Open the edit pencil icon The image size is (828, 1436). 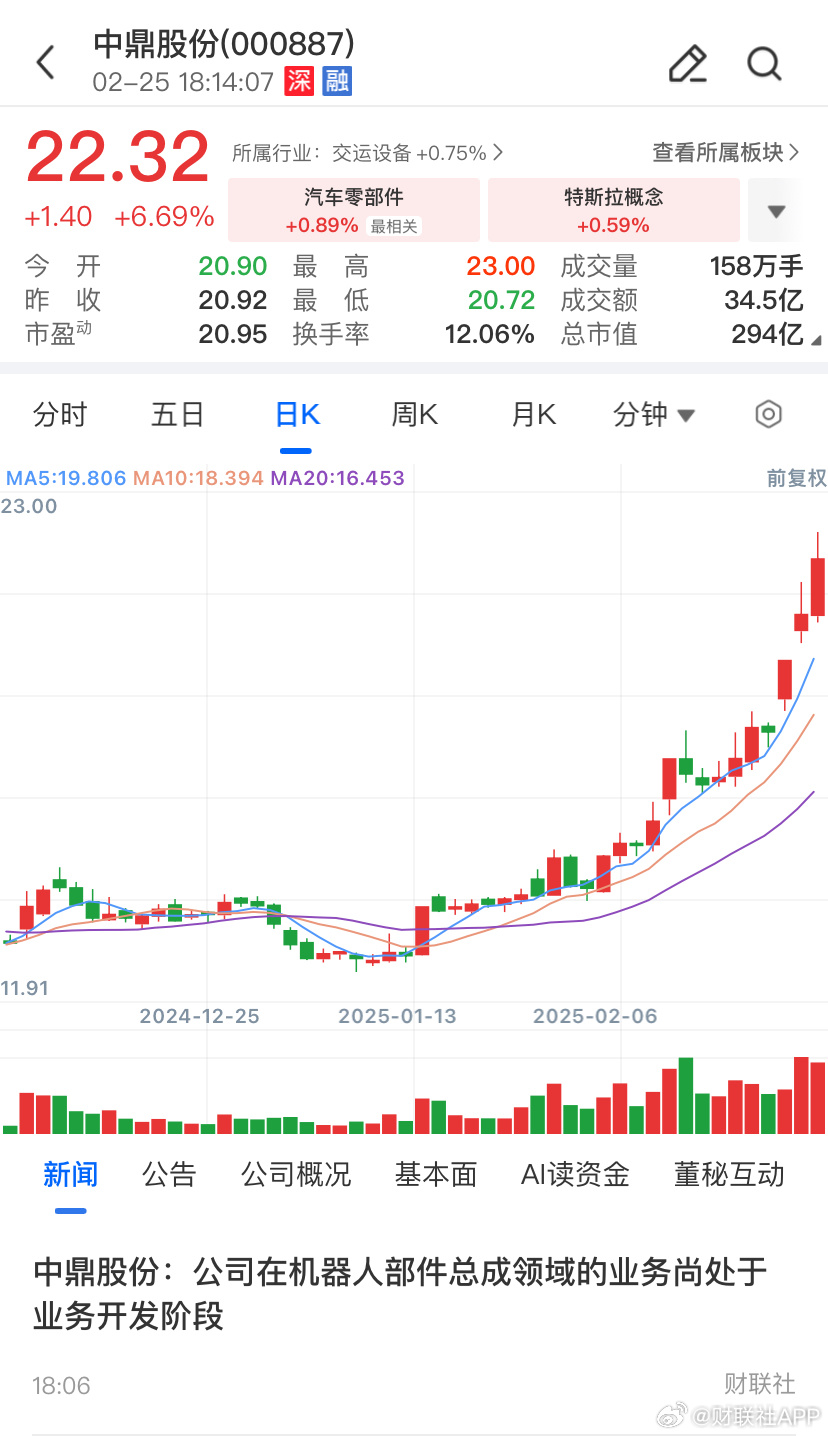tap(688, 63)
